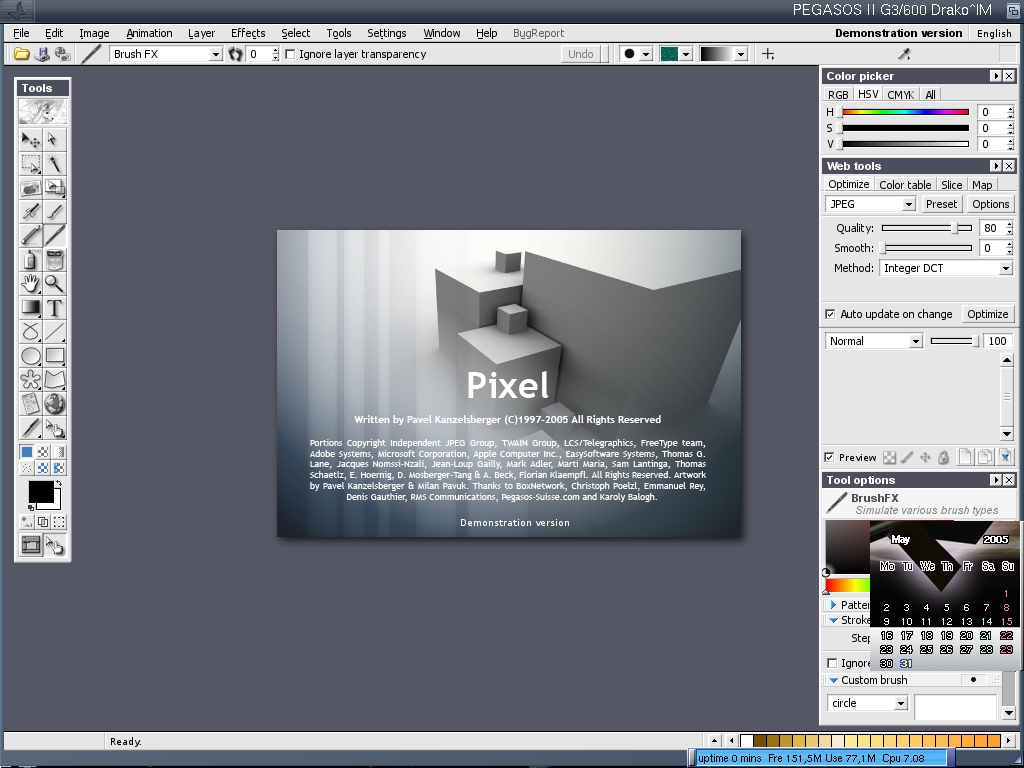Open the Effects menu
Viewport: 1024px width, 768px height.
(248, 33)
